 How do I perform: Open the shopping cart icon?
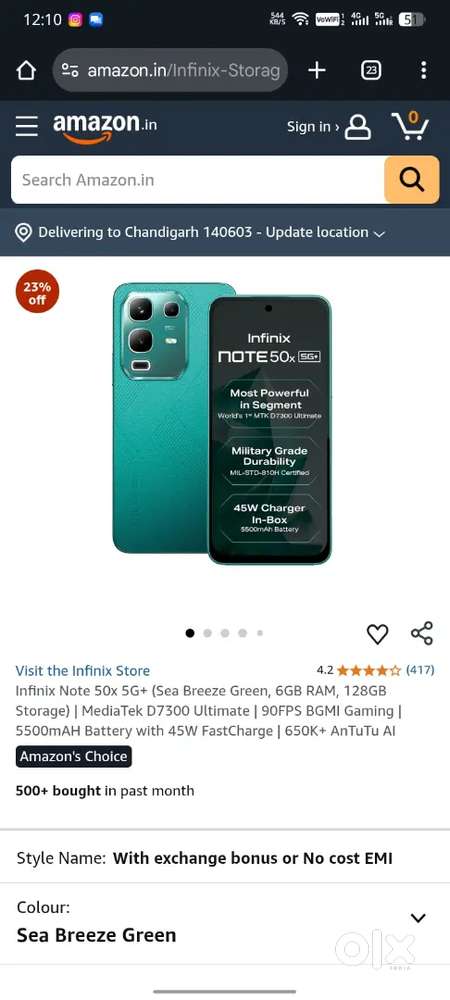coord(409,126)
